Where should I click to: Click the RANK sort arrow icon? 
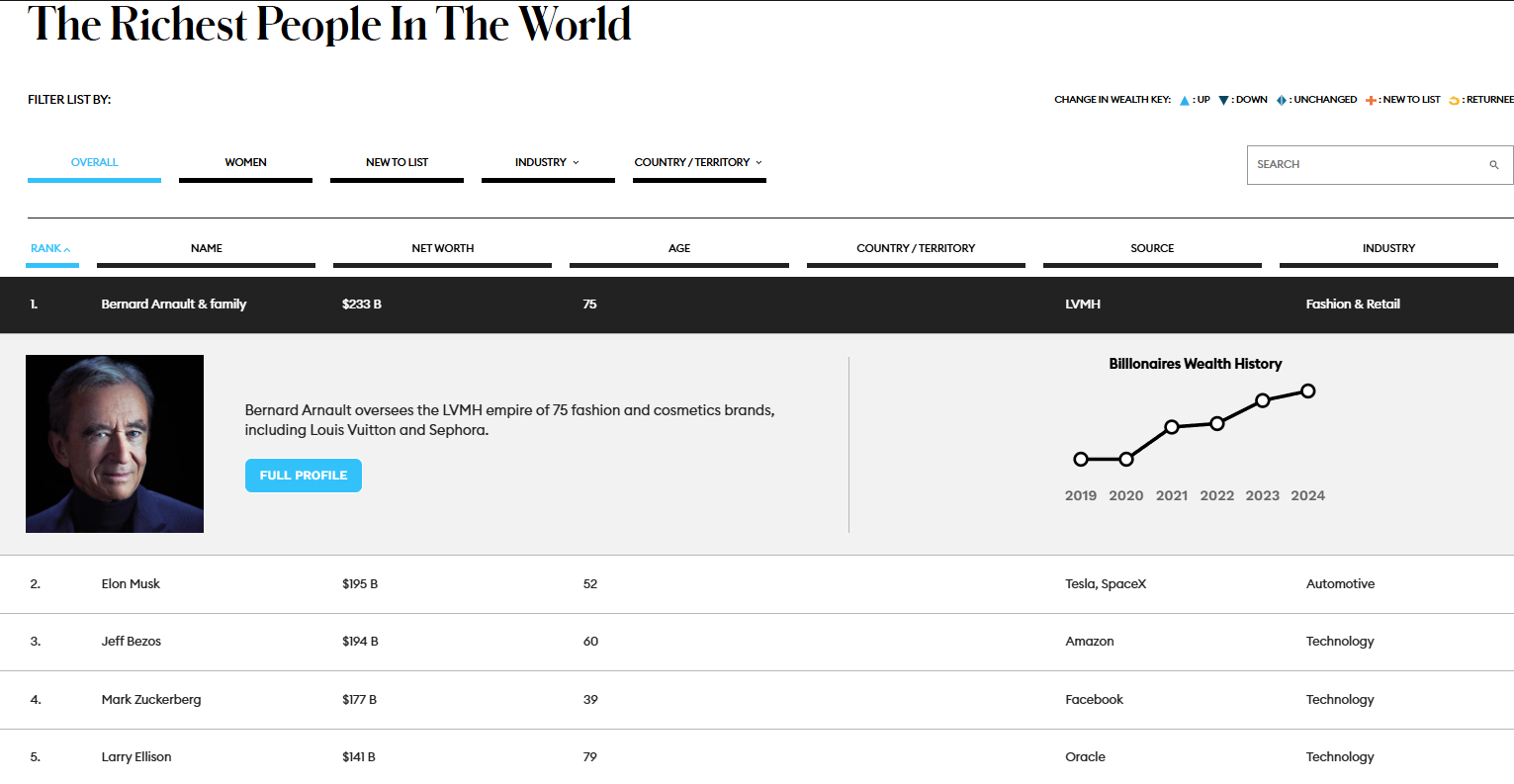(x=67, y=249)
